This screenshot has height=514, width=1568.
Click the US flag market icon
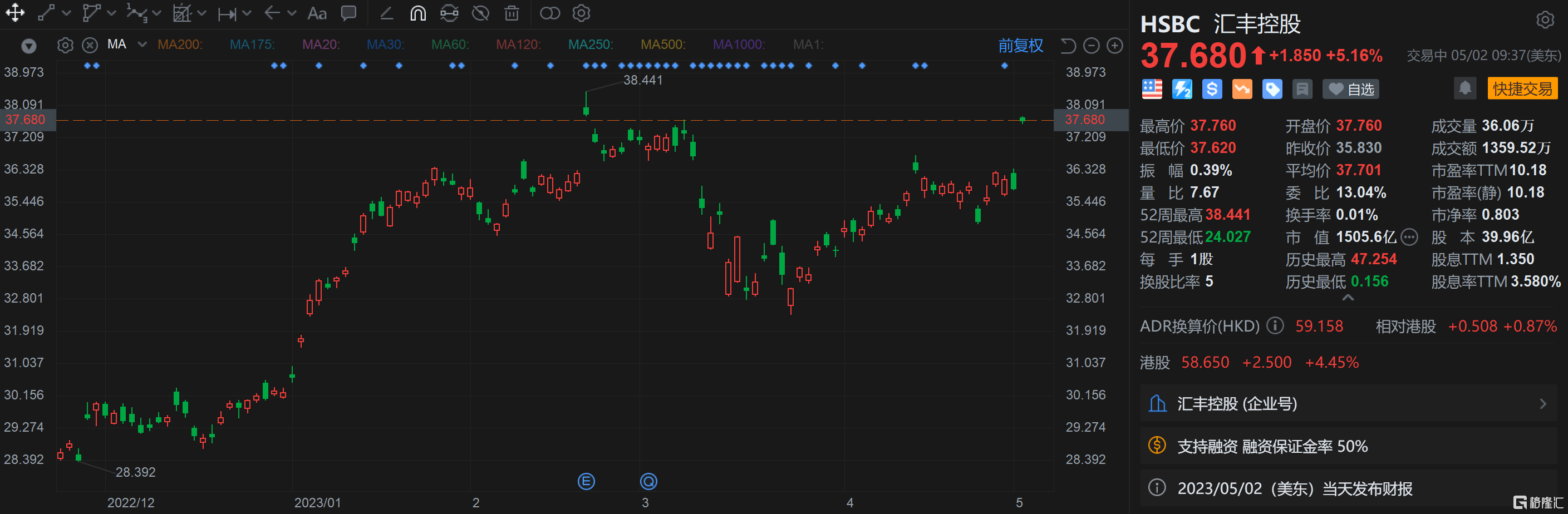(1152, 89)
